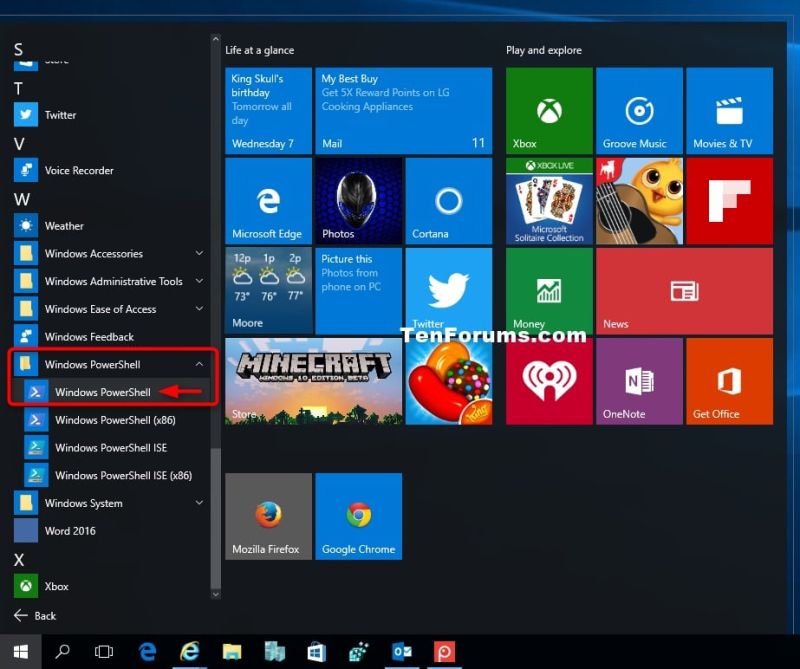Open the OneNote tile

(638, 380)
